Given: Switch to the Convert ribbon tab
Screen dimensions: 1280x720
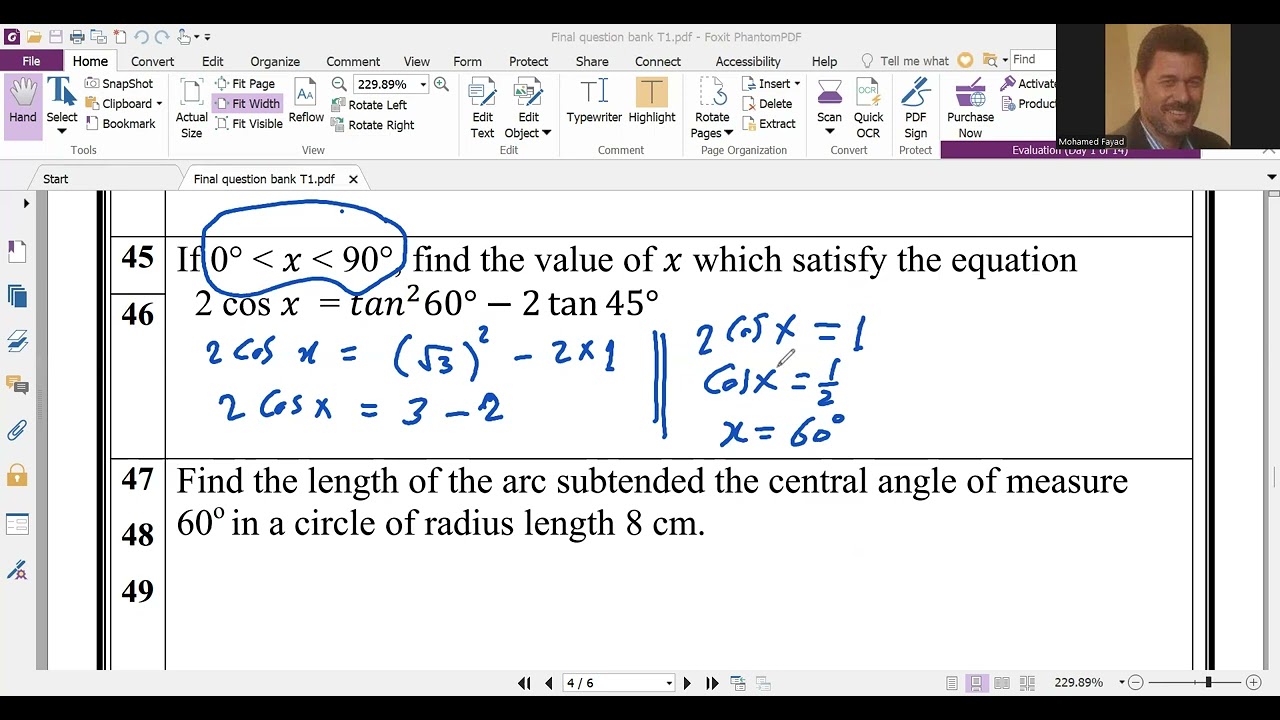Looking at the screenshot, I should (152, 61).
